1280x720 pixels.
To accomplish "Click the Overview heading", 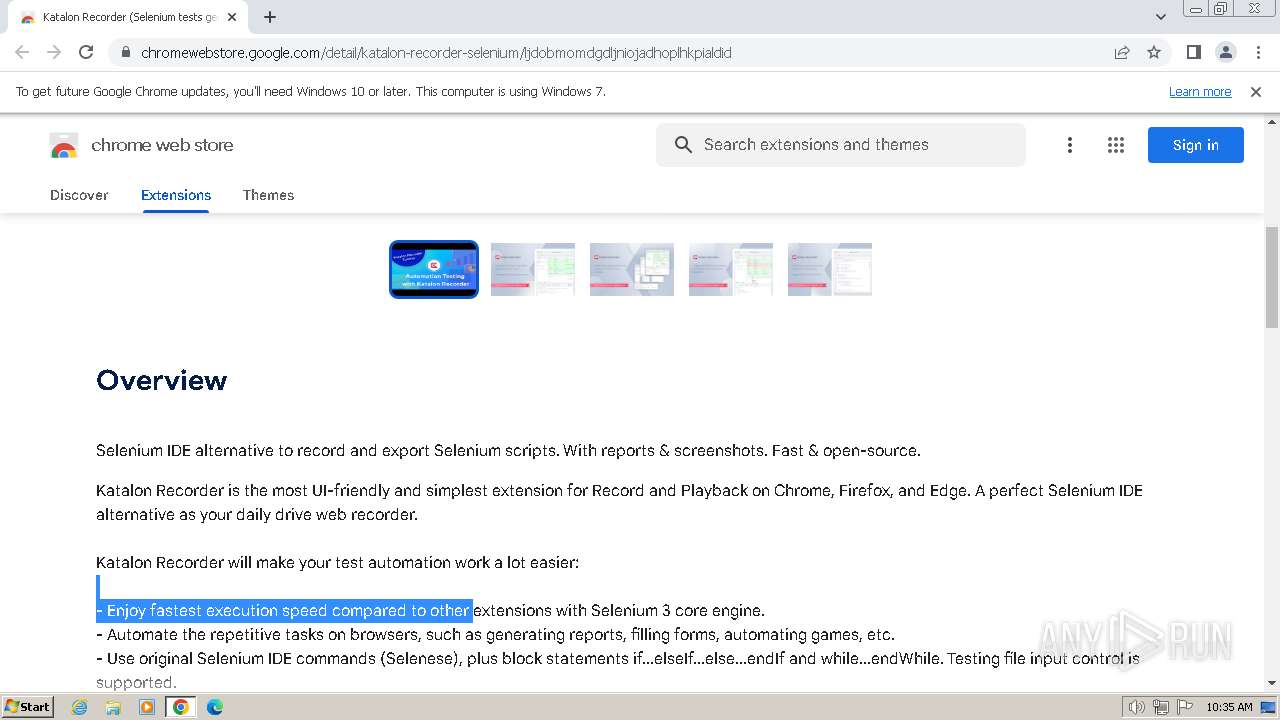I will pyautogui.click(x=162, y=380).
